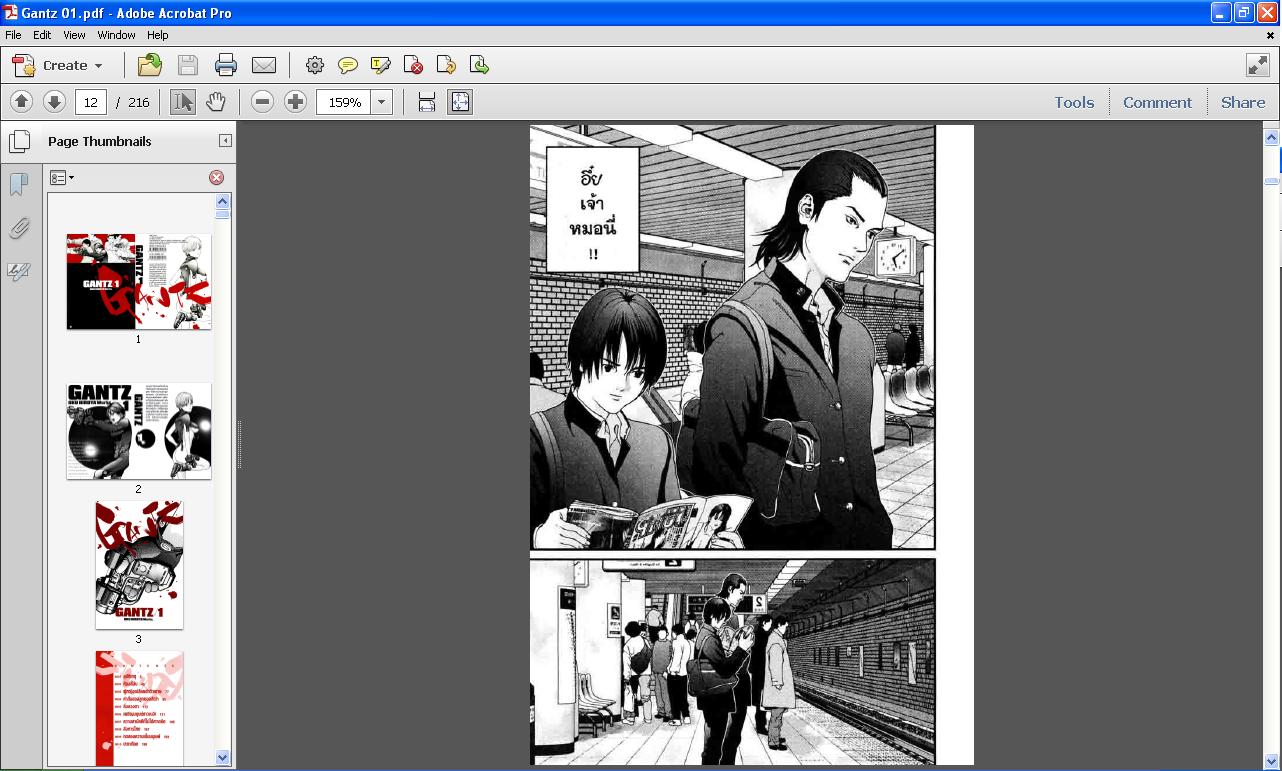The height and width of the screenshot is (771, 1282).
Task: Click the page icon with curved orange arrow
Action: (x=446, y=65)
